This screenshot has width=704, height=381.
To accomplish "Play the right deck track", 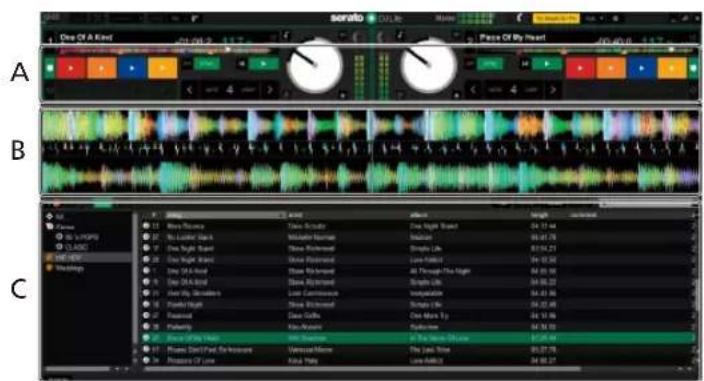I will coord(546,64).
